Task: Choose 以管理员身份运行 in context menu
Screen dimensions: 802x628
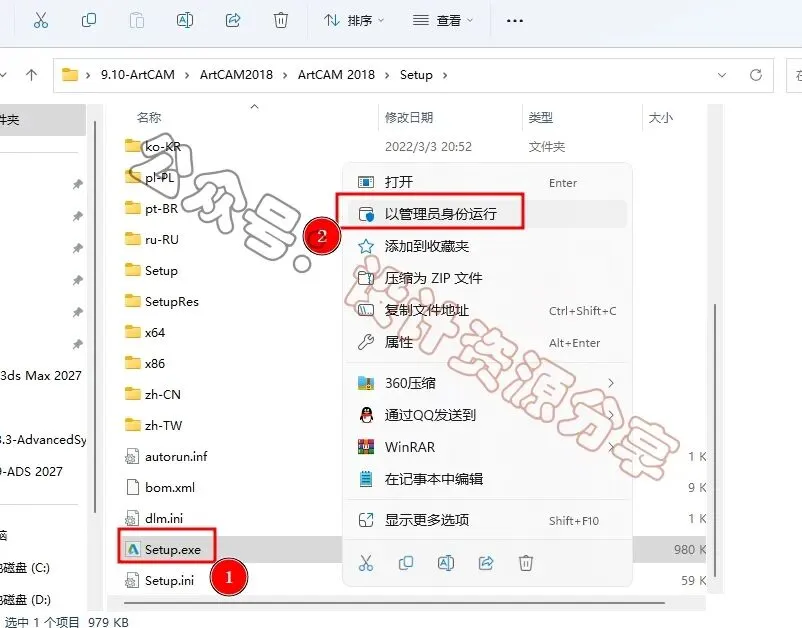Action: [487, 214]
